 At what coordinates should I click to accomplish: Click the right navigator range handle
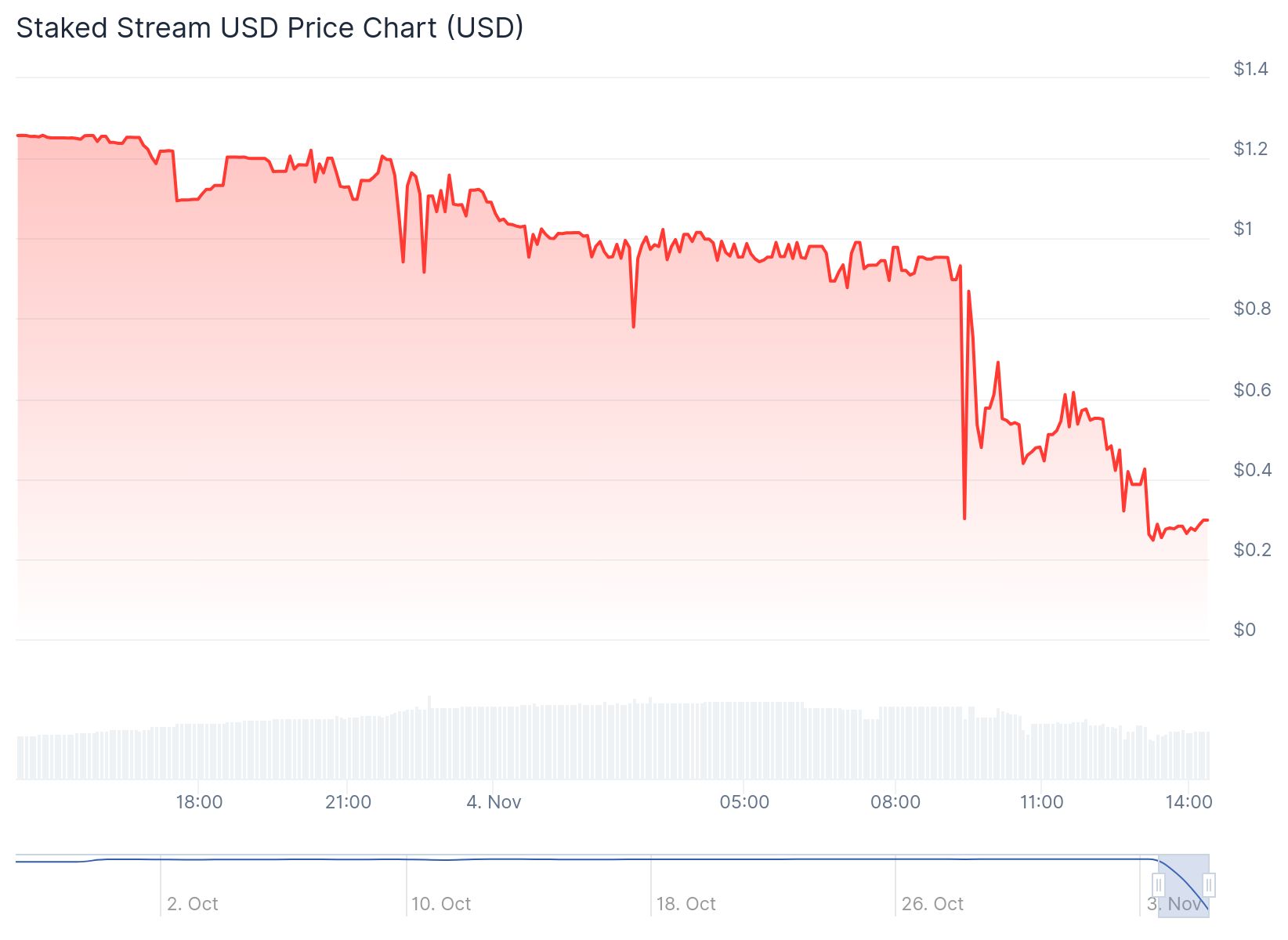[x=1209, y=886]
